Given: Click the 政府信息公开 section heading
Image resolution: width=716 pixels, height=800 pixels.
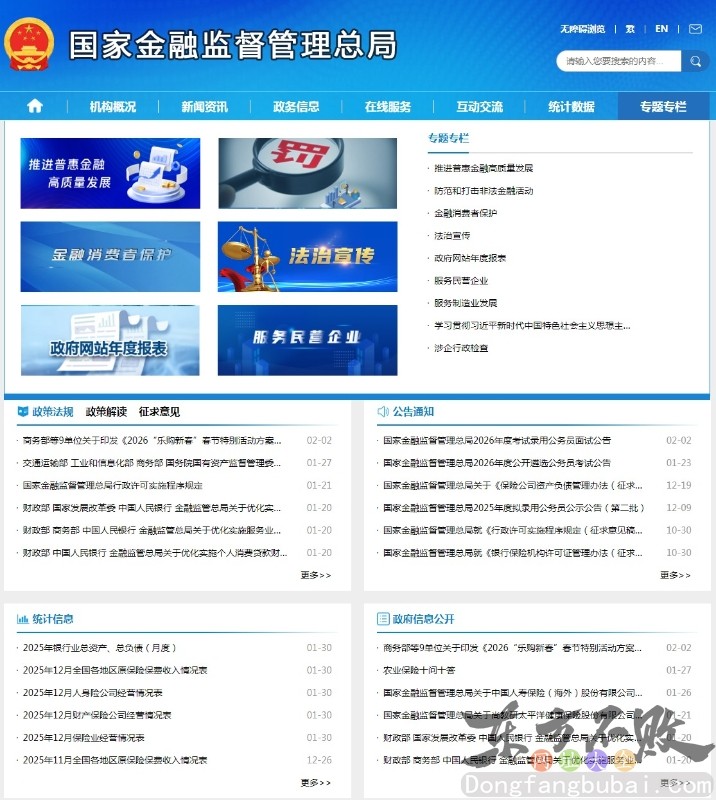Looking at the screenshot, I should tap(424, 619).
